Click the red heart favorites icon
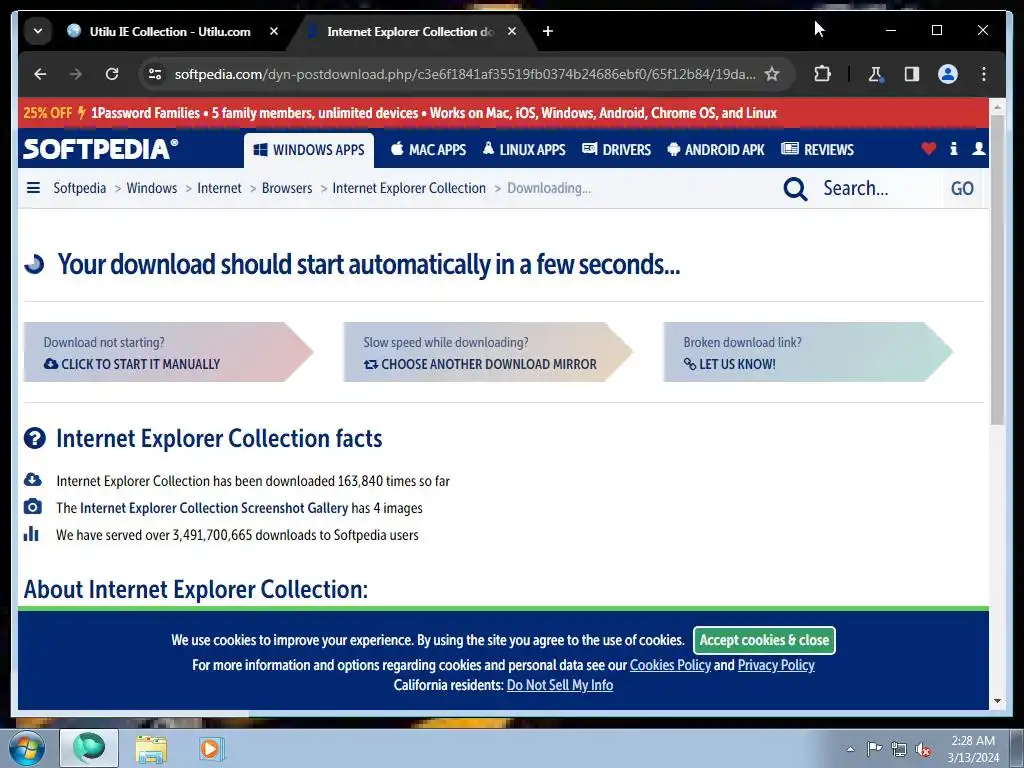This screenshot has width=1024, height=768. [x=929, y=148]
